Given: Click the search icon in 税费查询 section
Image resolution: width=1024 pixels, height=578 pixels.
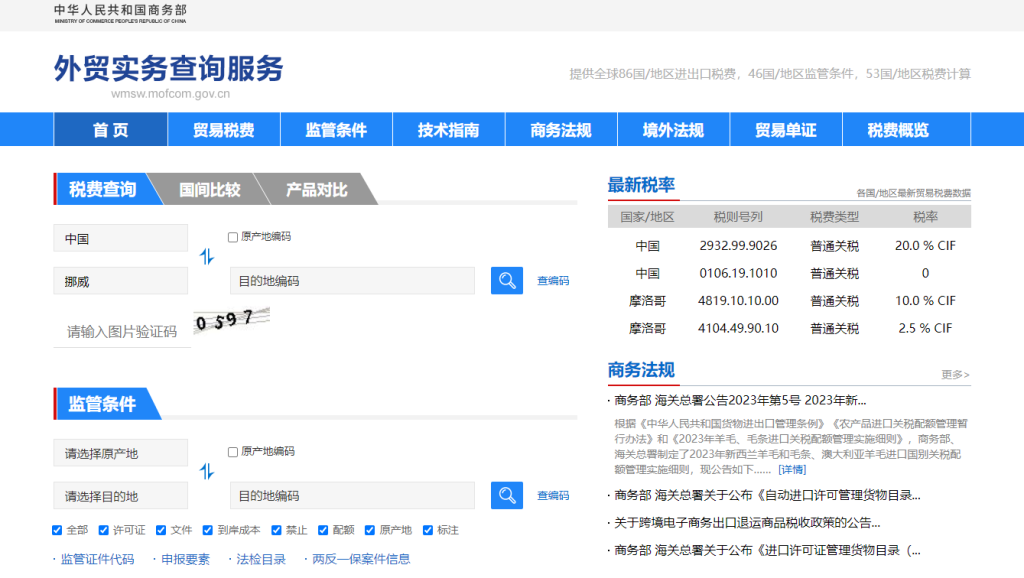Looking at the screenshot, I should point(507,281).
